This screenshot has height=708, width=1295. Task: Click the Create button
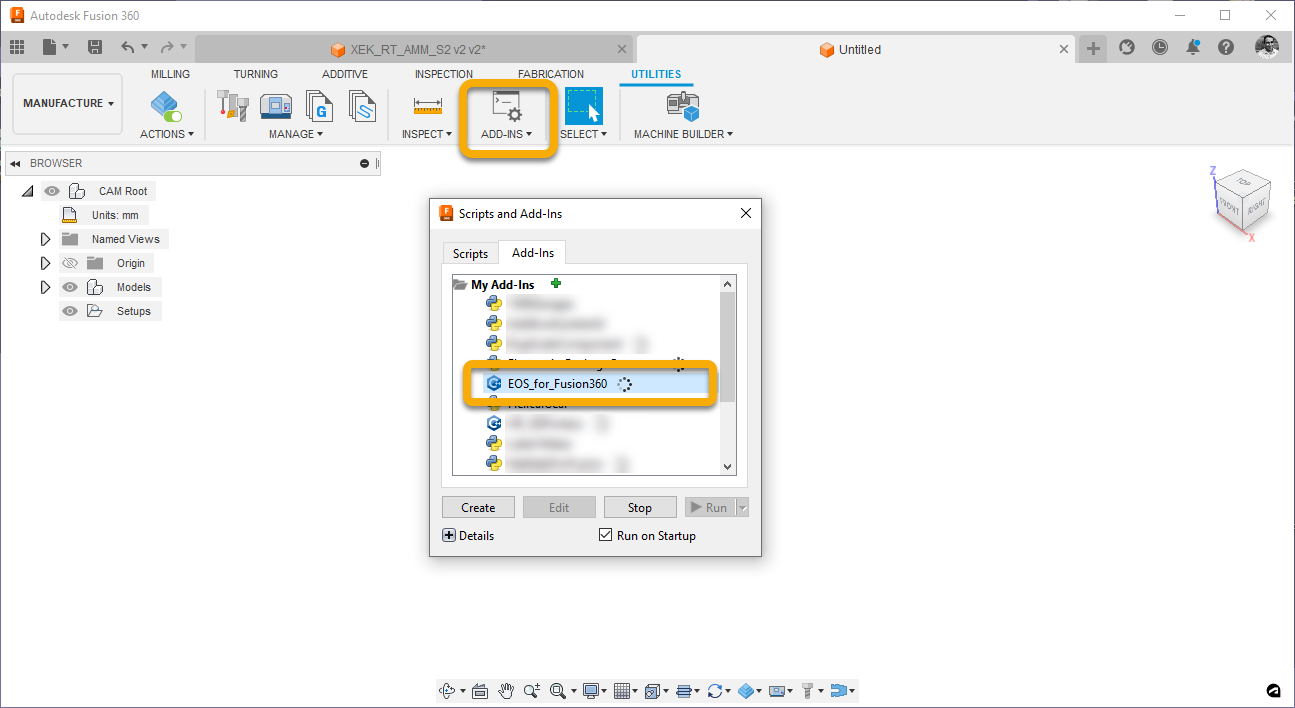tap(478, 507)
